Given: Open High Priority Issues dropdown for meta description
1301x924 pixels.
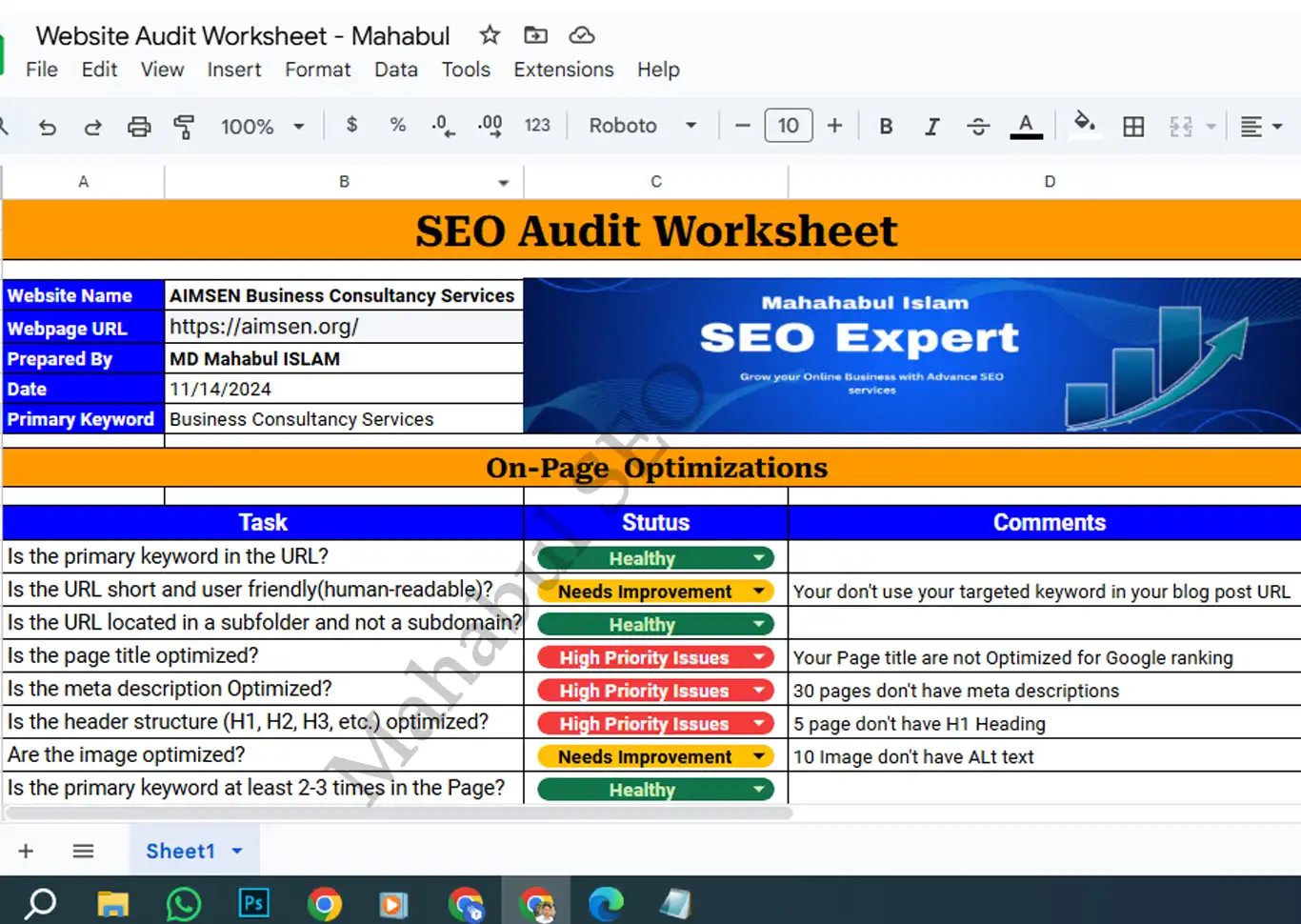Looking at the screenshot, I should coord(759,691).
